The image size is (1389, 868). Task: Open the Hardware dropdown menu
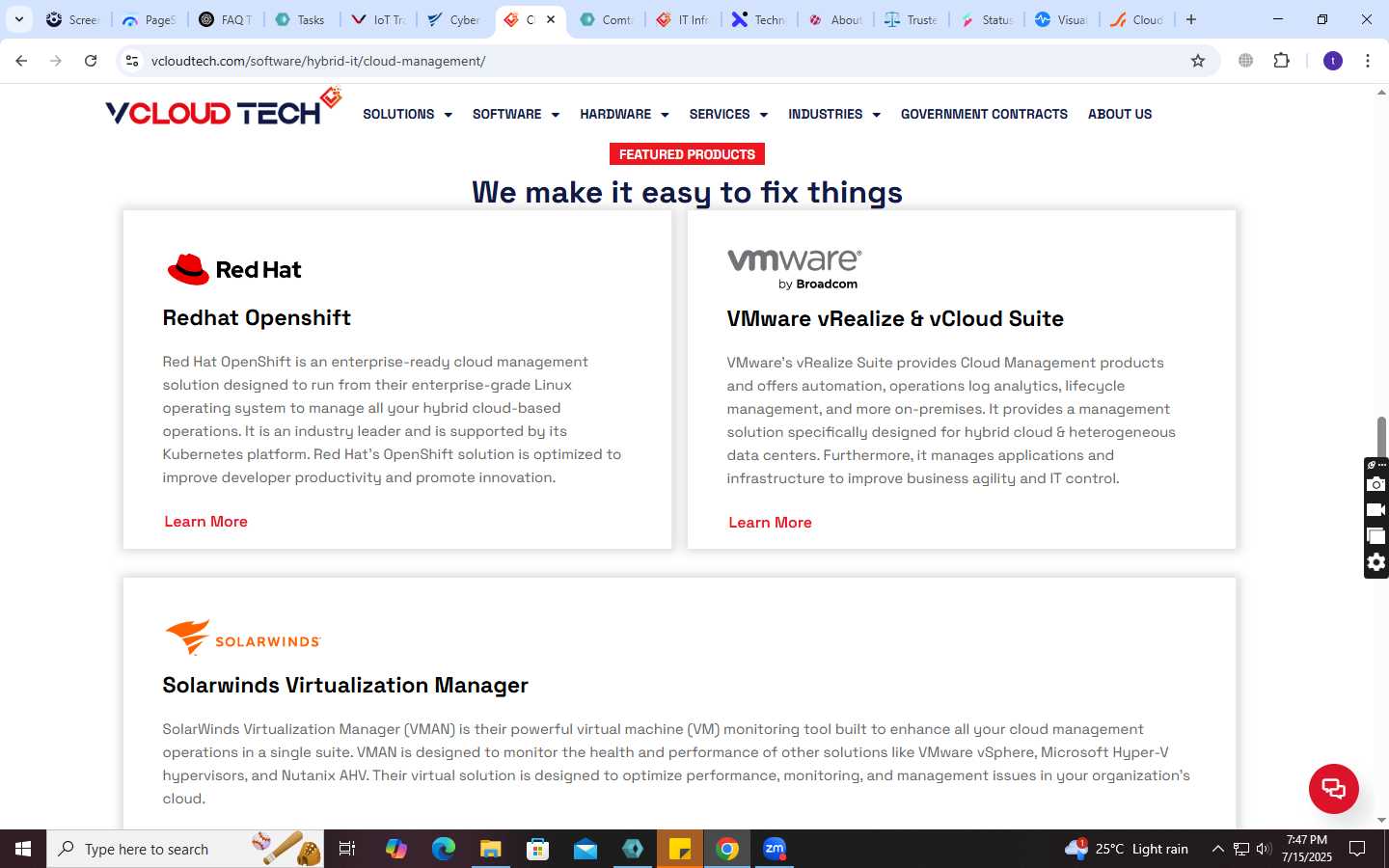point(624,114)
